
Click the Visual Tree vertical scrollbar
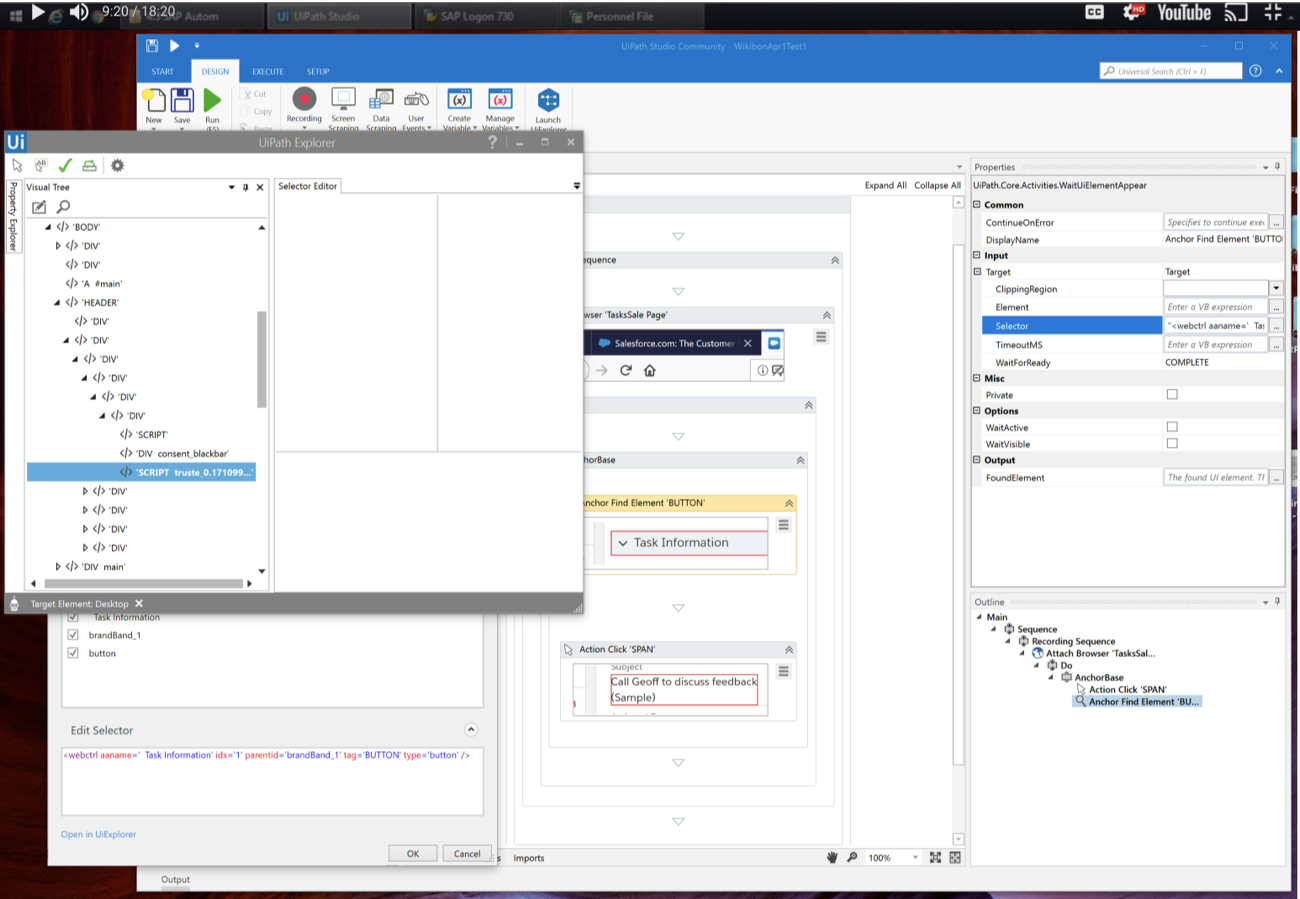[x=262, y=358]
